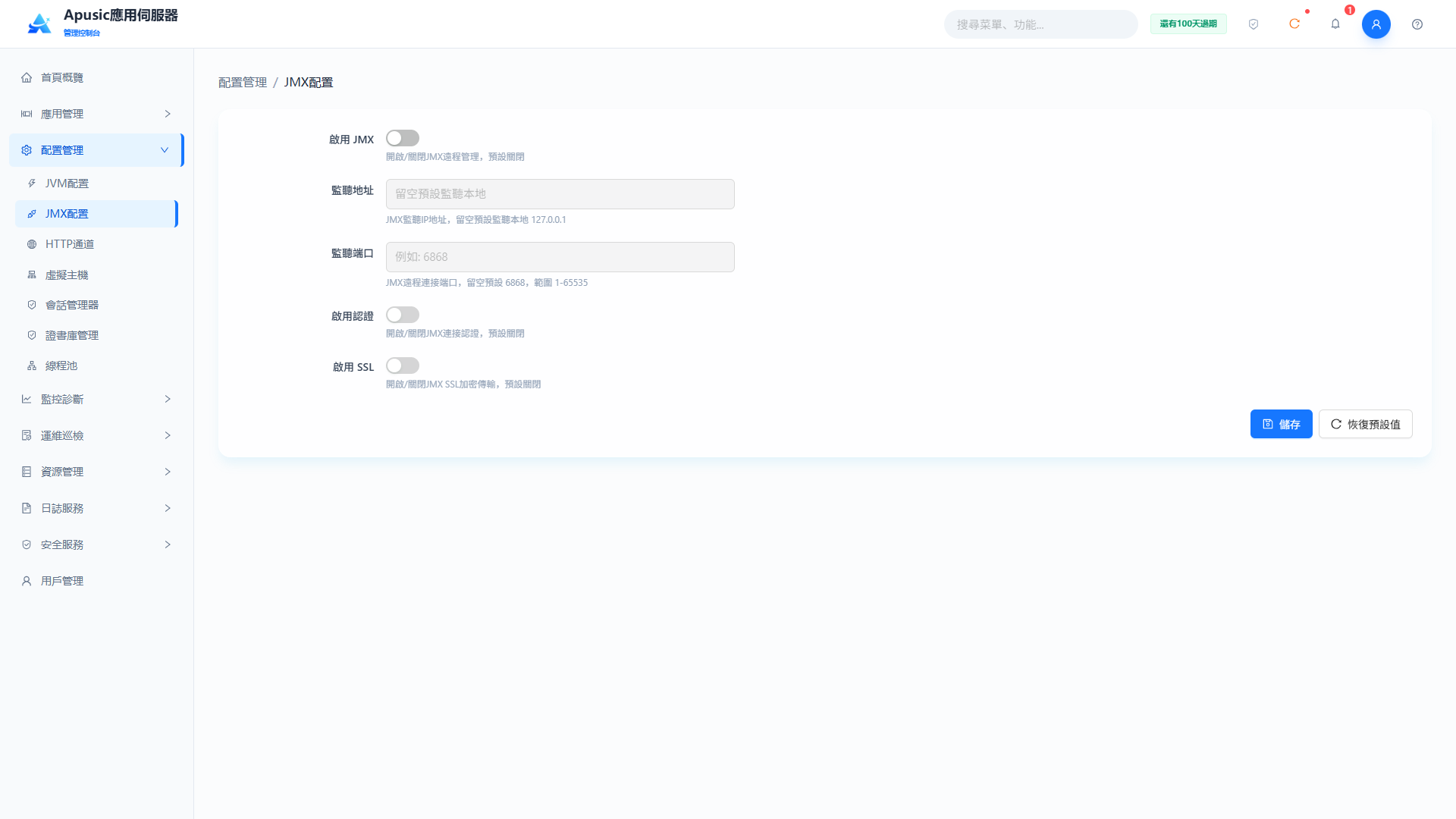Screen dimensions: 1456x819
Task: Click the help question mark icon
Action: tap(1417, 24)
